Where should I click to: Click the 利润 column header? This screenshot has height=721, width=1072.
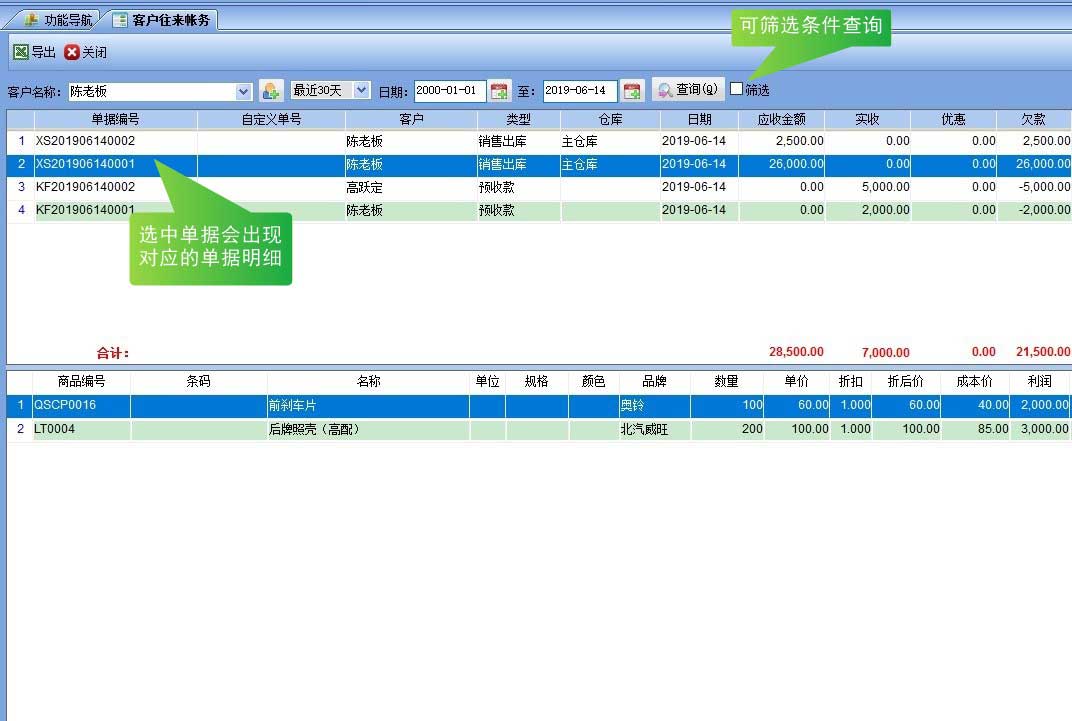tap(1039, 381)
